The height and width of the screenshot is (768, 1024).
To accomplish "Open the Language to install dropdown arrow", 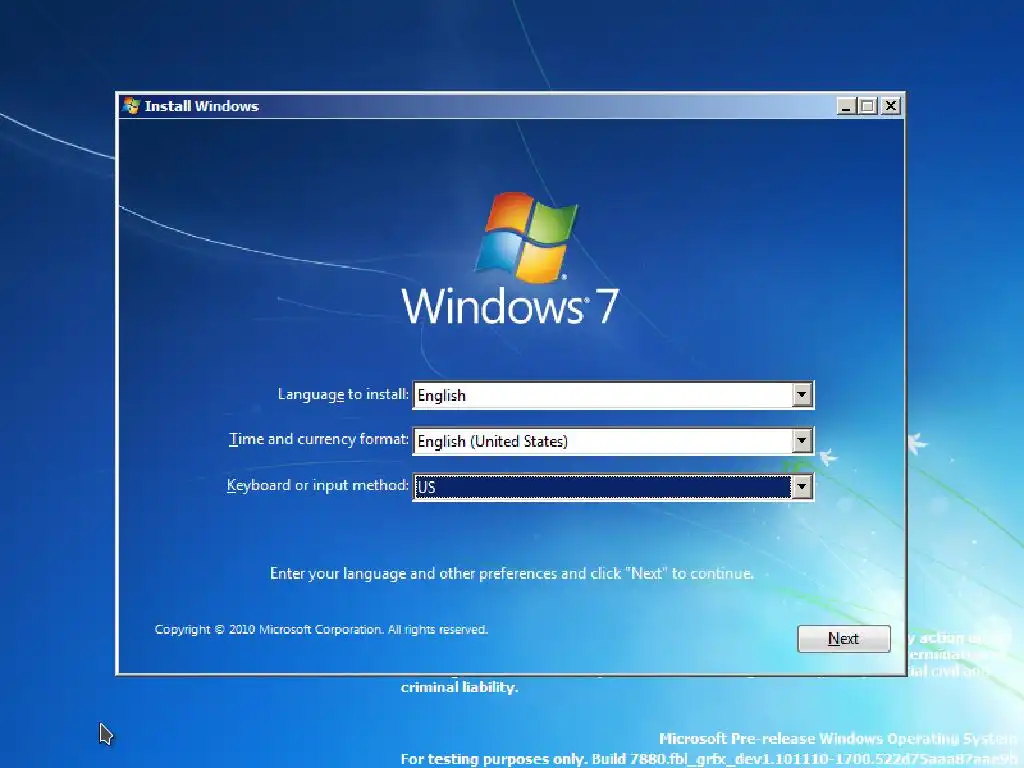I will 801,394.
